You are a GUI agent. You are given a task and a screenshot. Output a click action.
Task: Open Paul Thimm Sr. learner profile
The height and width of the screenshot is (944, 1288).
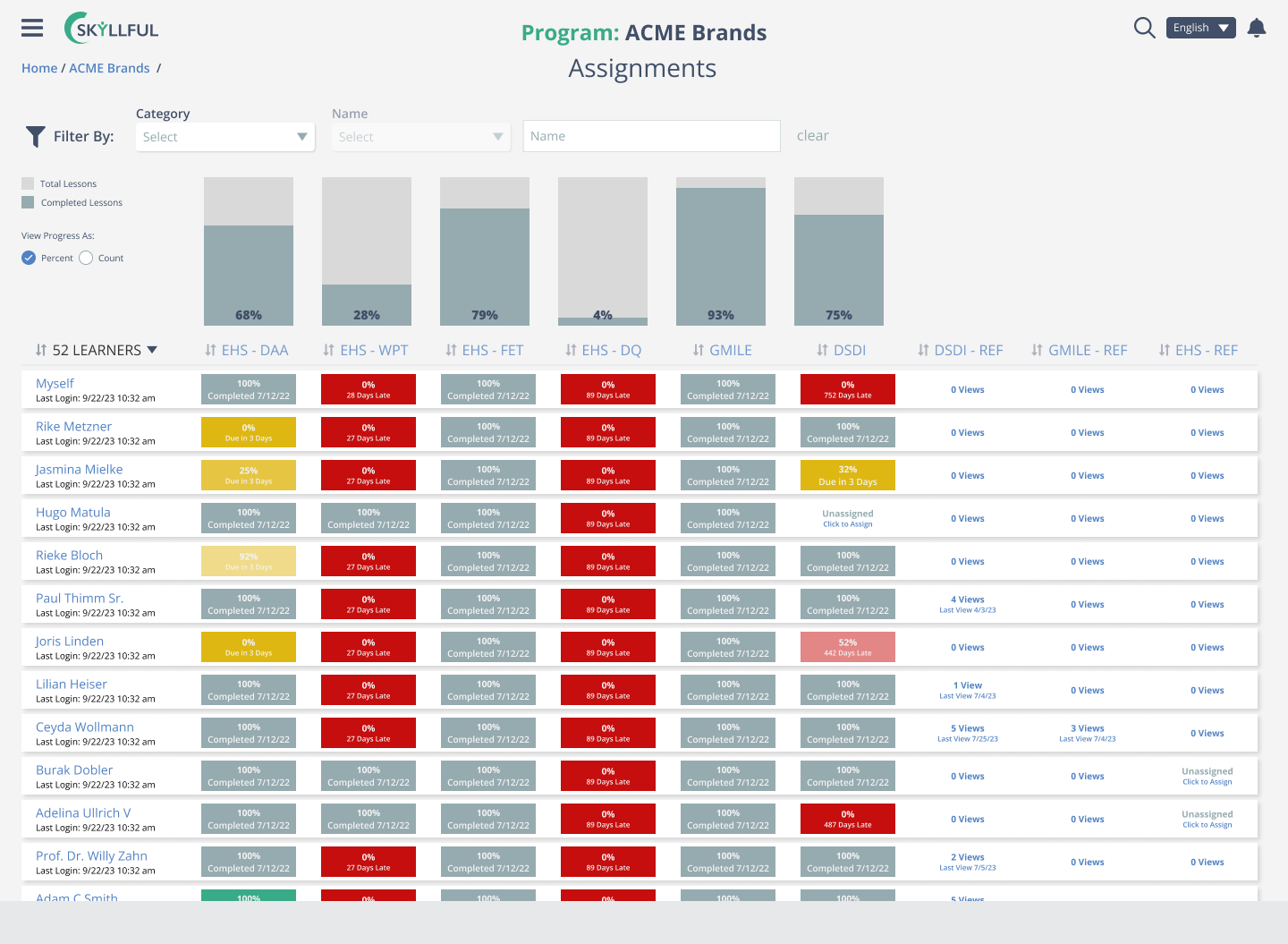coord(80,598)
